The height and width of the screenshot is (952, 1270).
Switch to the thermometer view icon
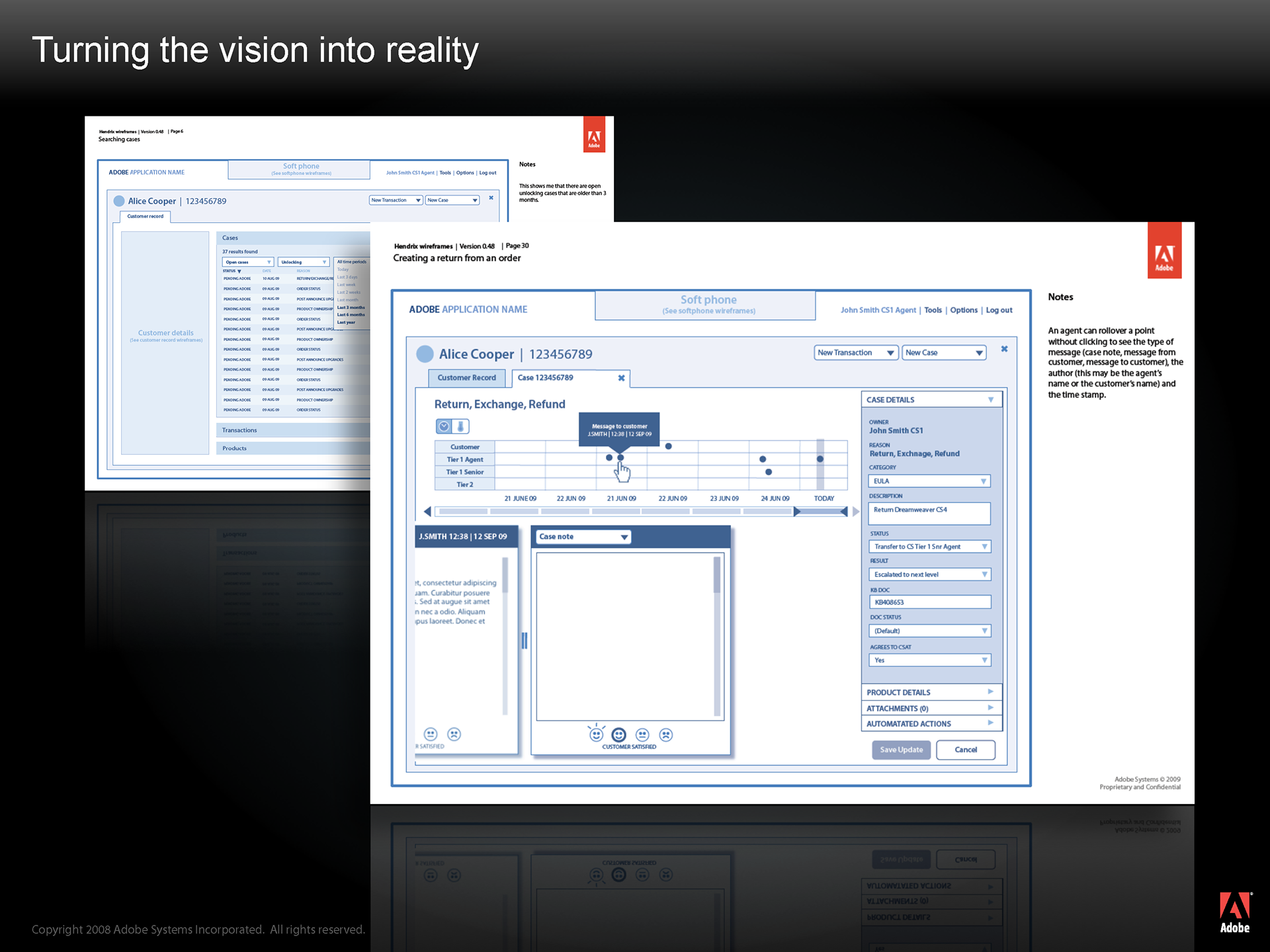pyautogui.click(x=460, y=426)
